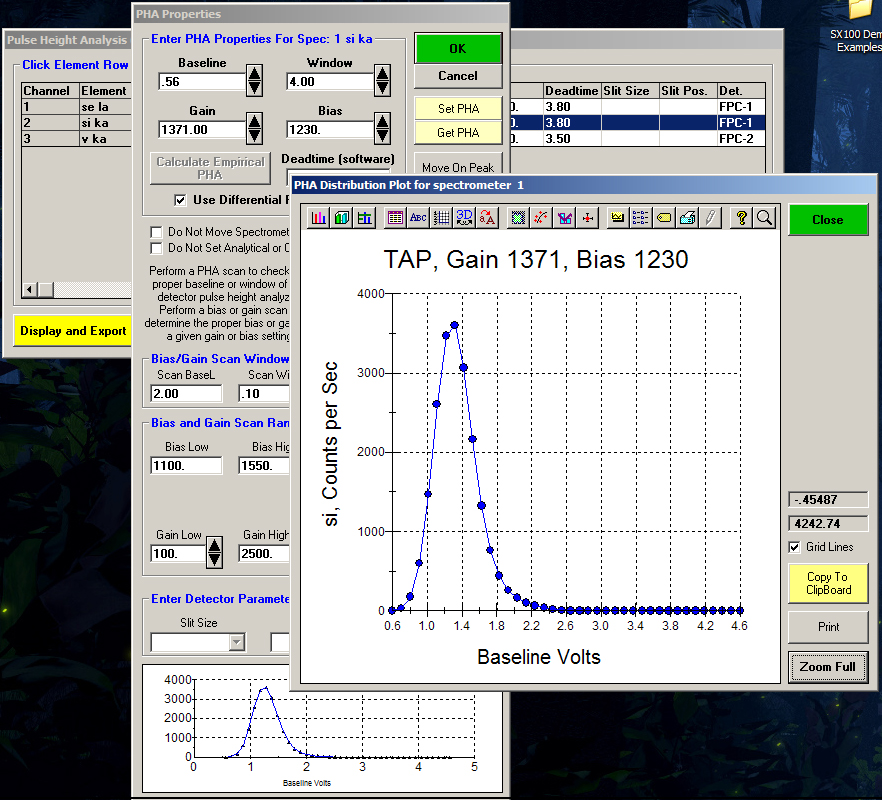Click the Copy To ClipBoard button
This screenshot has height=800, width=882.
click(x=827, y=583)
